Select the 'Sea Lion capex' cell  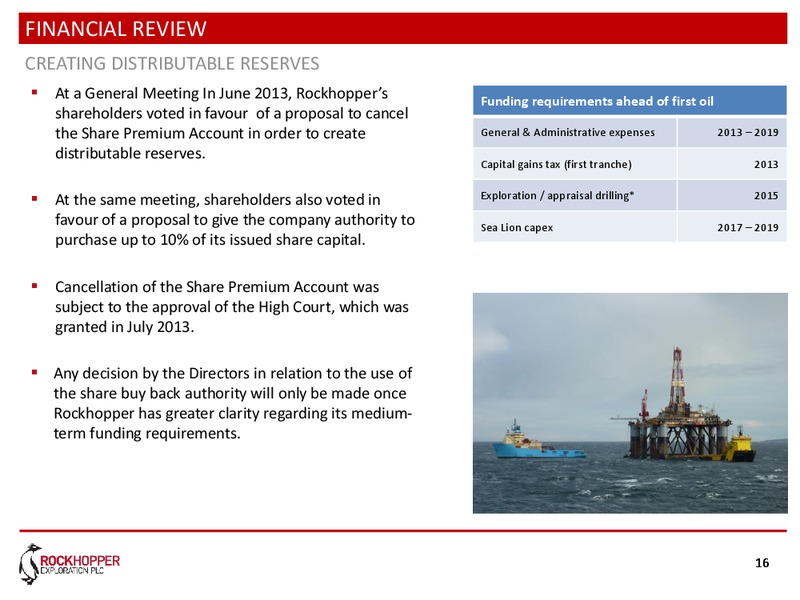coord(574,228)
